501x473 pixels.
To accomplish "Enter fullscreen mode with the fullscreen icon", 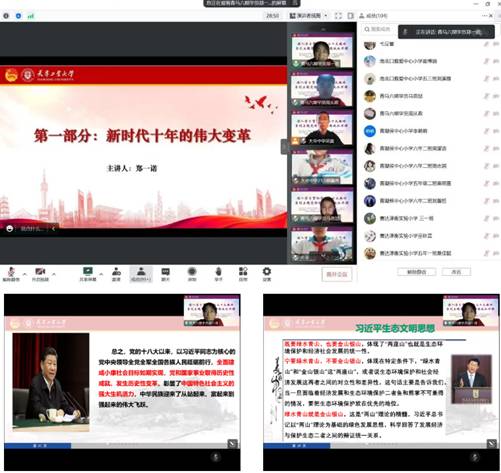I will (338, 16).
